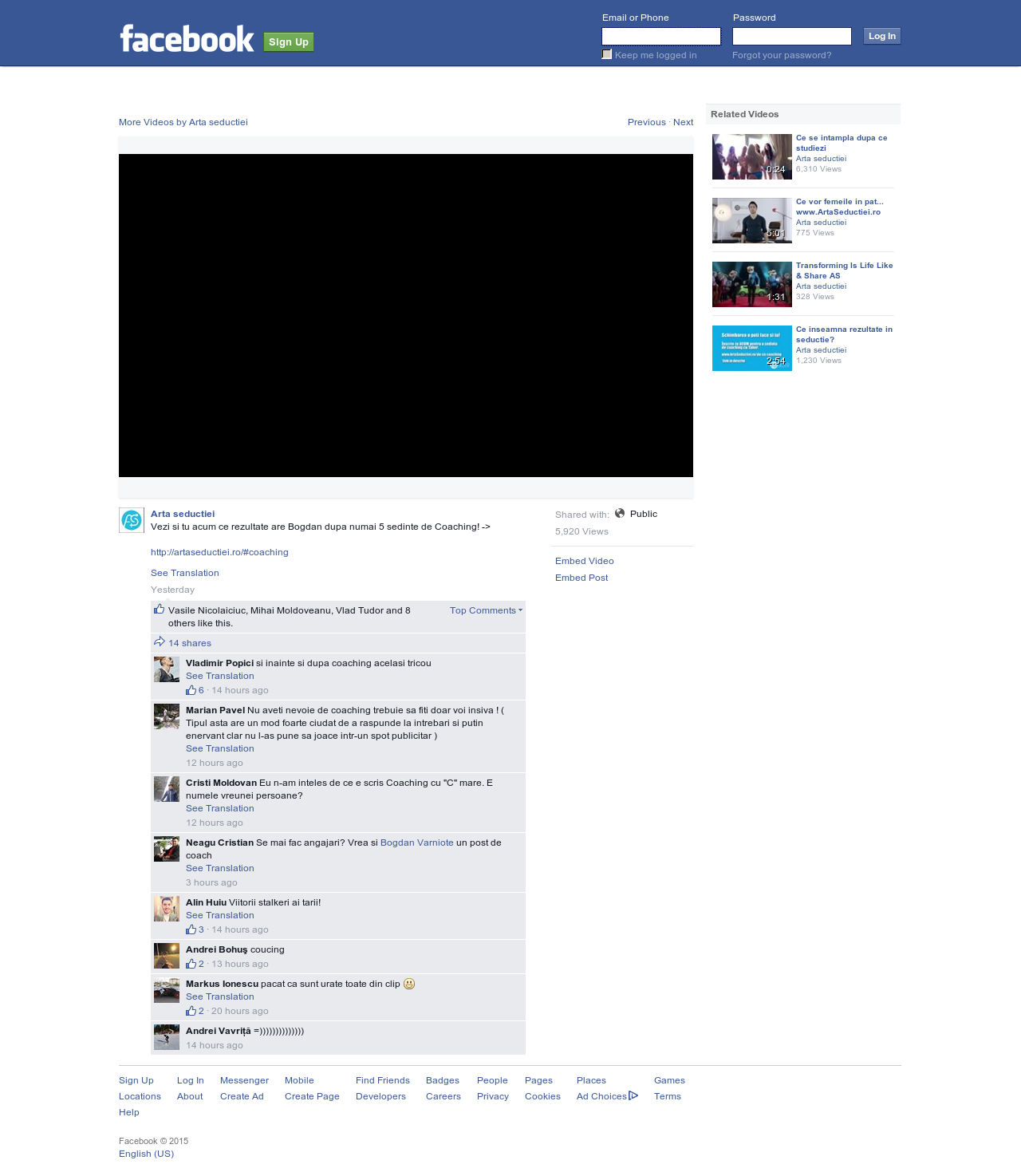Open Marian Pavel's profile picture
This screenshot has width=1021, height=1176.
pos(167,716)
